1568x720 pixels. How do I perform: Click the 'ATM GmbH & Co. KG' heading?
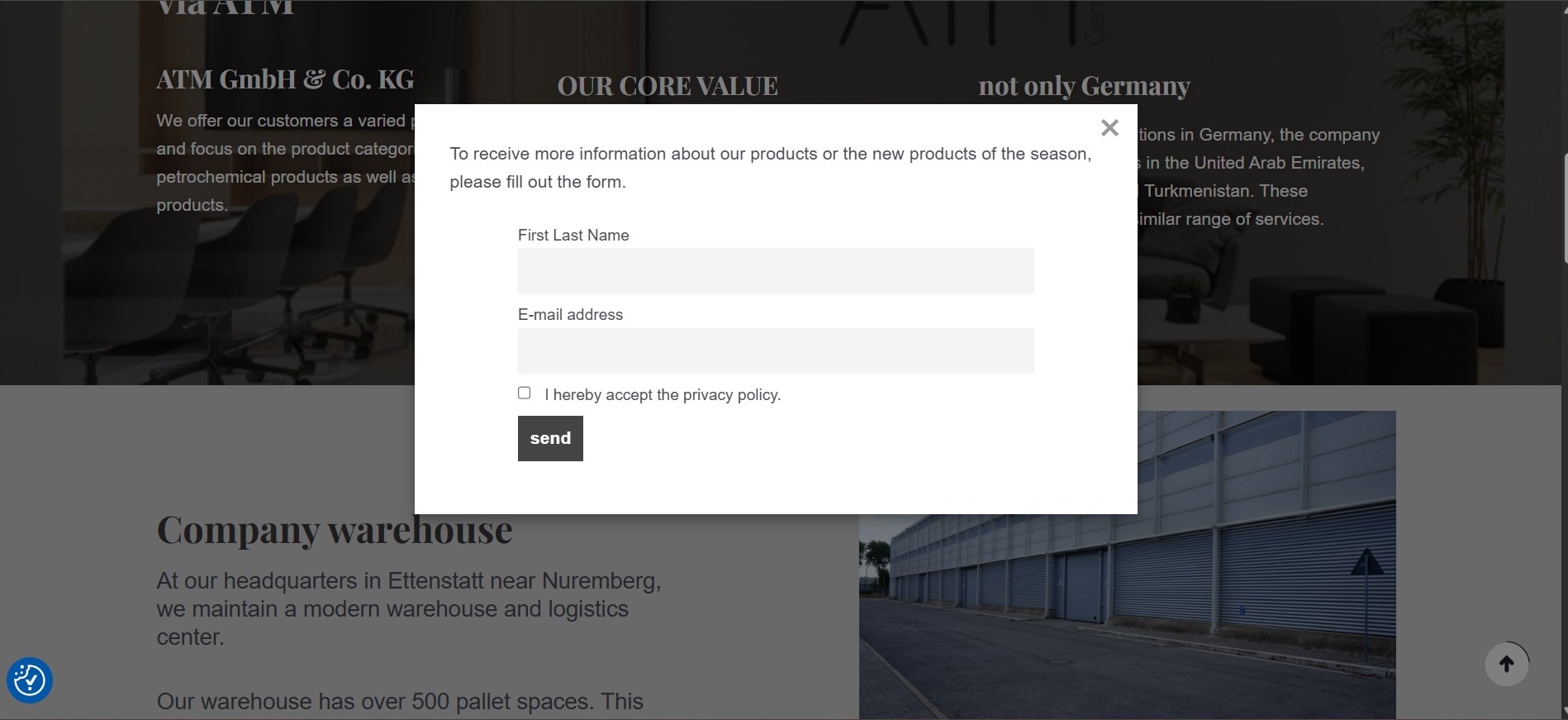[285, 79]
